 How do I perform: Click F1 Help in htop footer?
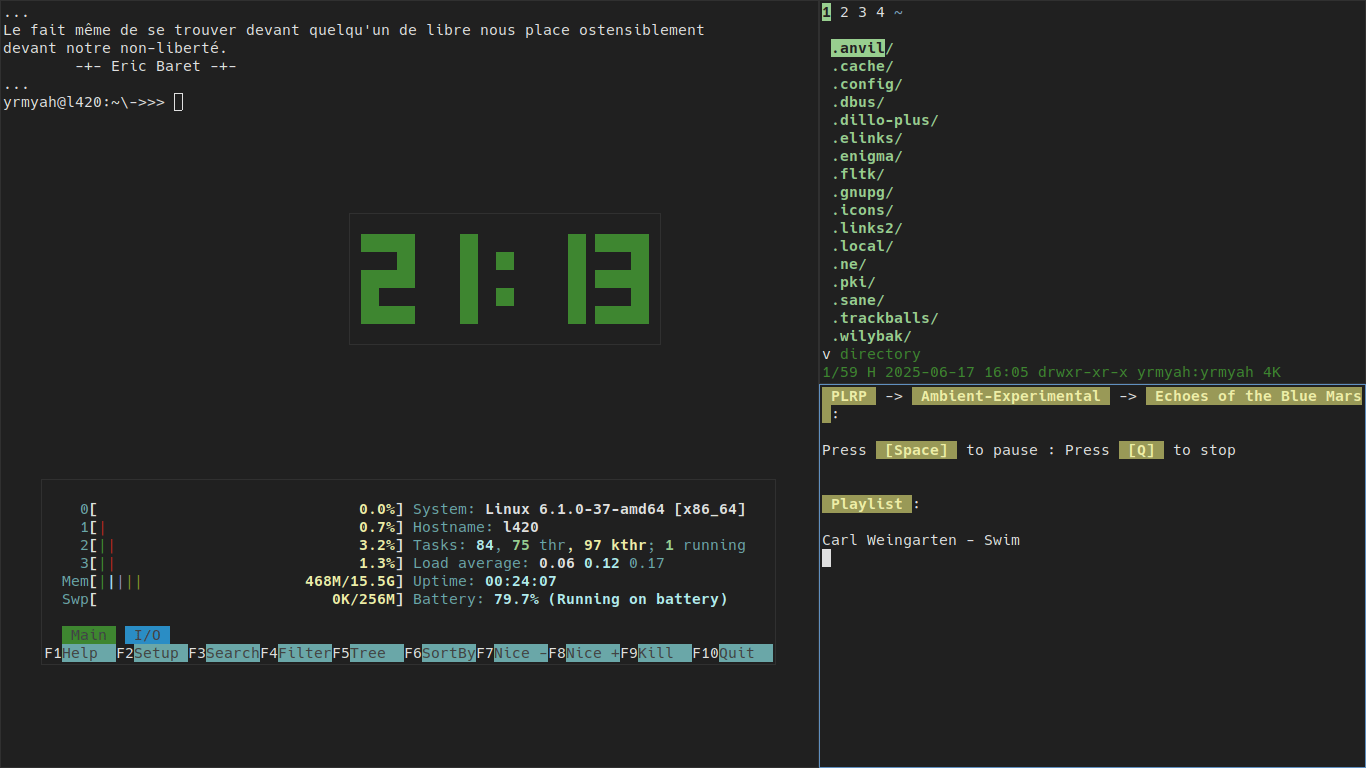tap(80, 653)
